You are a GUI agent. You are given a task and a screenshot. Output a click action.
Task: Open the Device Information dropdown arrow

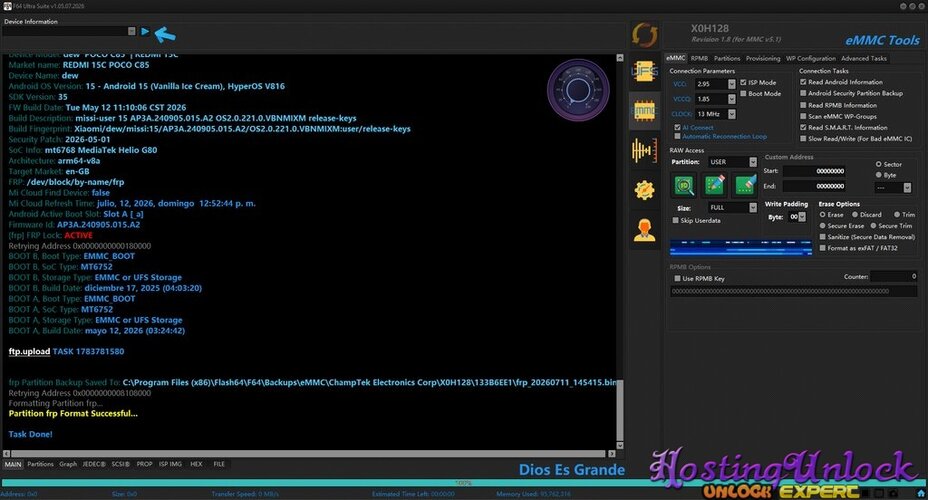pos(131,31)
